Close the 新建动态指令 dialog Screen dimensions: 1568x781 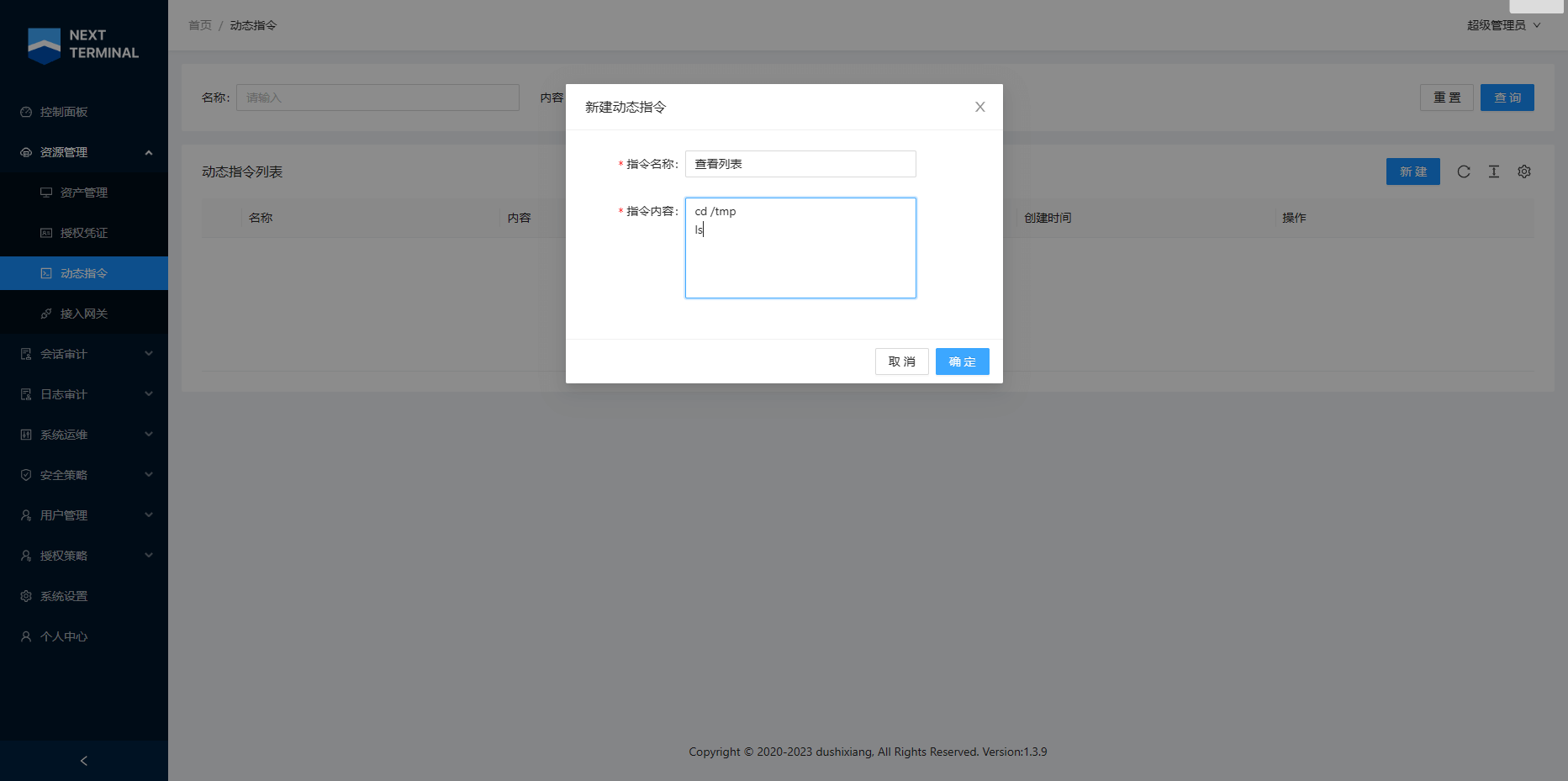click(979, 107)
